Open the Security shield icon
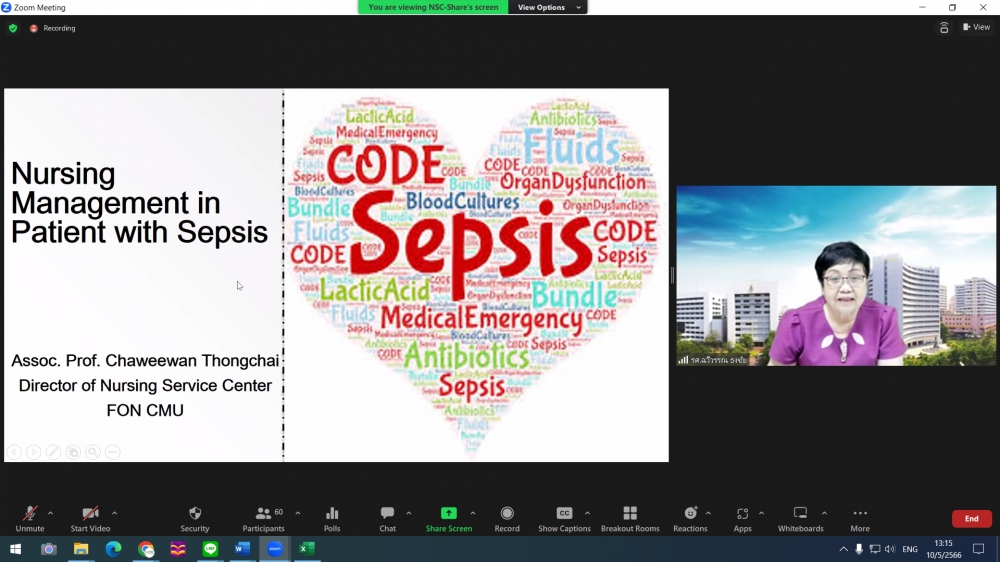 (x=195, y=514)
